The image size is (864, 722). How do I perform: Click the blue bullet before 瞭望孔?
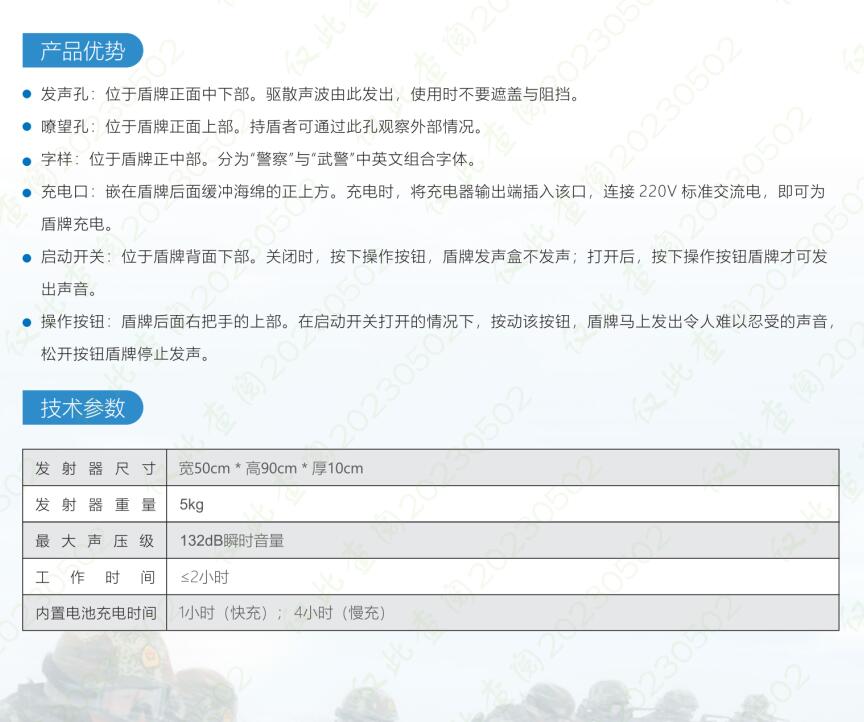click(x=27, y=127)
